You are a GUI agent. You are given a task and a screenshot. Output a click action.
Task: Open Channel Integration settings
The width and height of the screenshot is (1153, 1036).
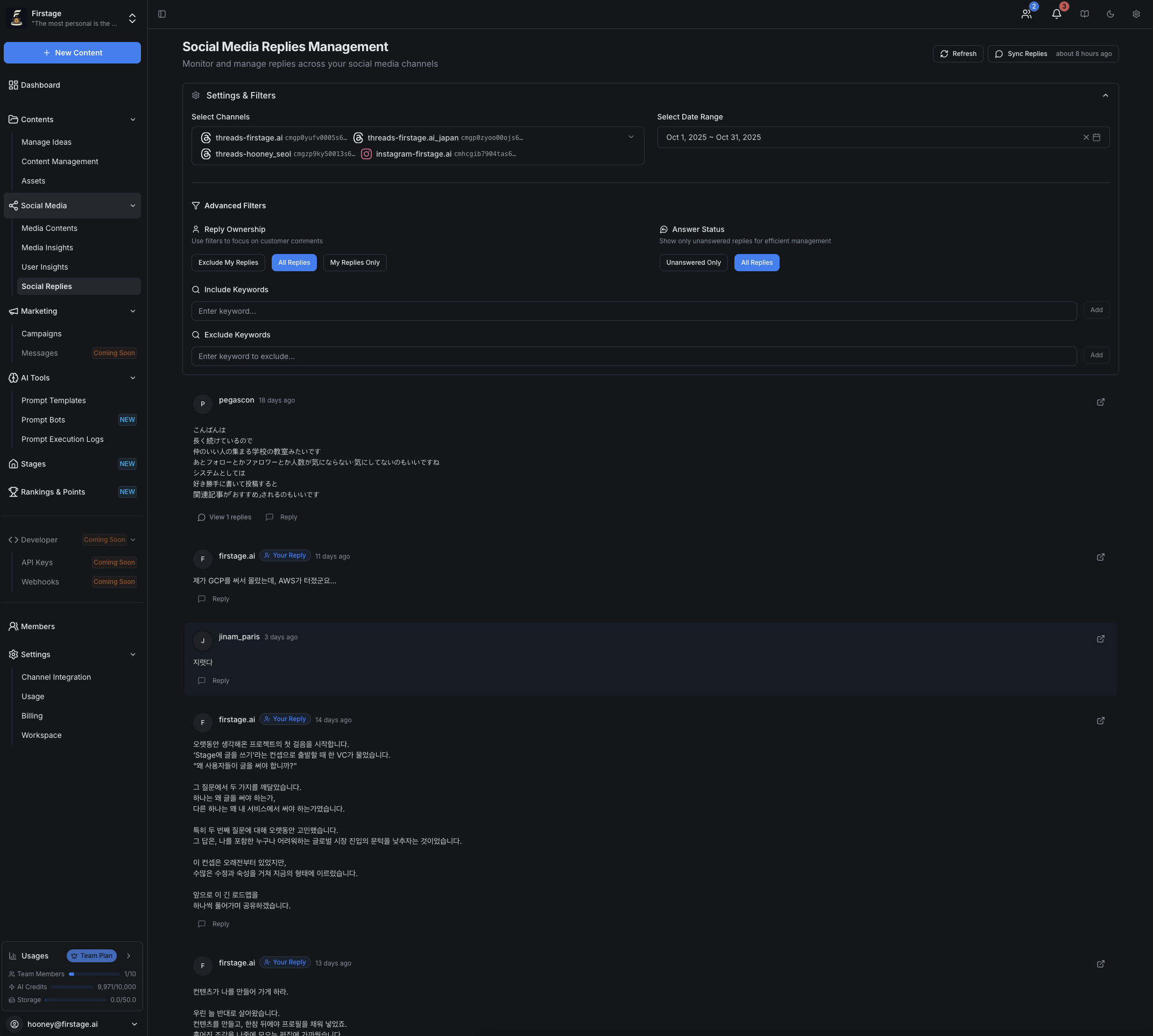click(56, 677)
